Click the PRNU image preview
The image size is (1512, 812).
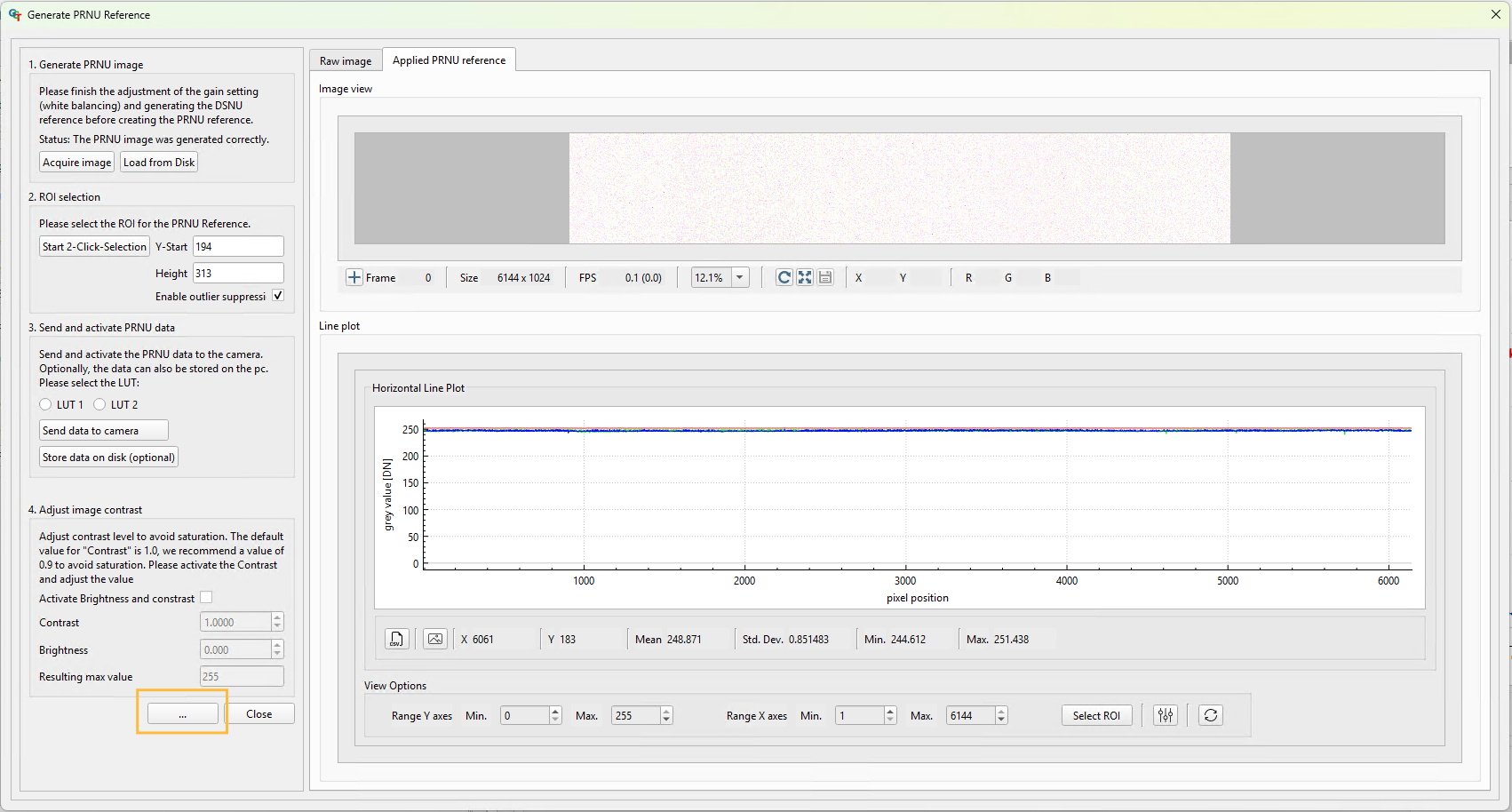[899, 188]
